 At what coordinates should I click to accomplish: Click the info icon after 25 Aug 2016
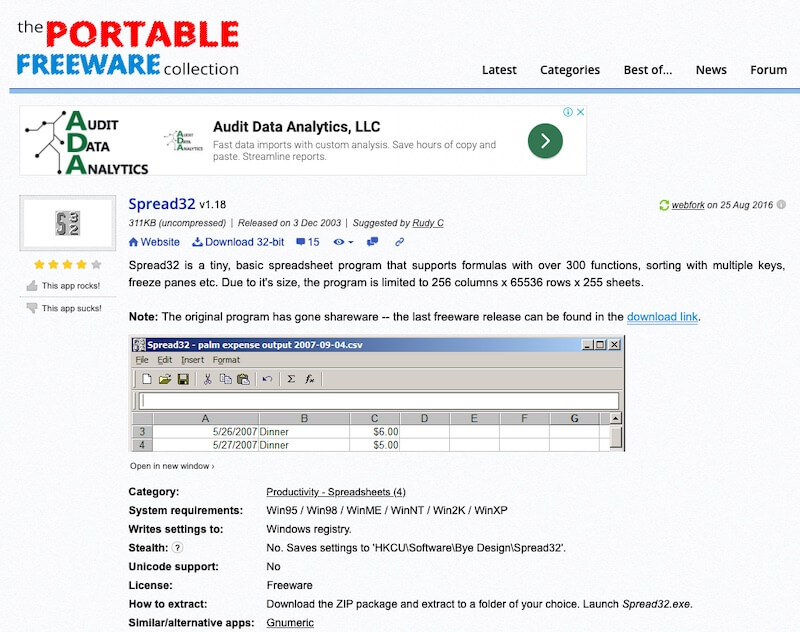[781, 205]
